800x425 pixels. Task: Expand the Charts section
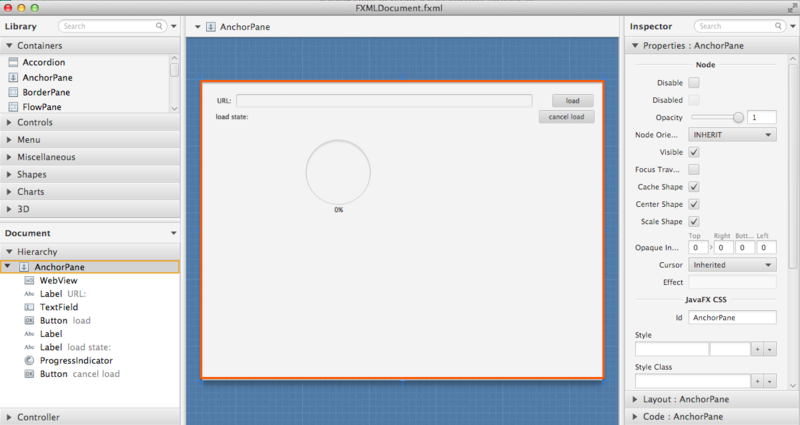click(9, 192)
